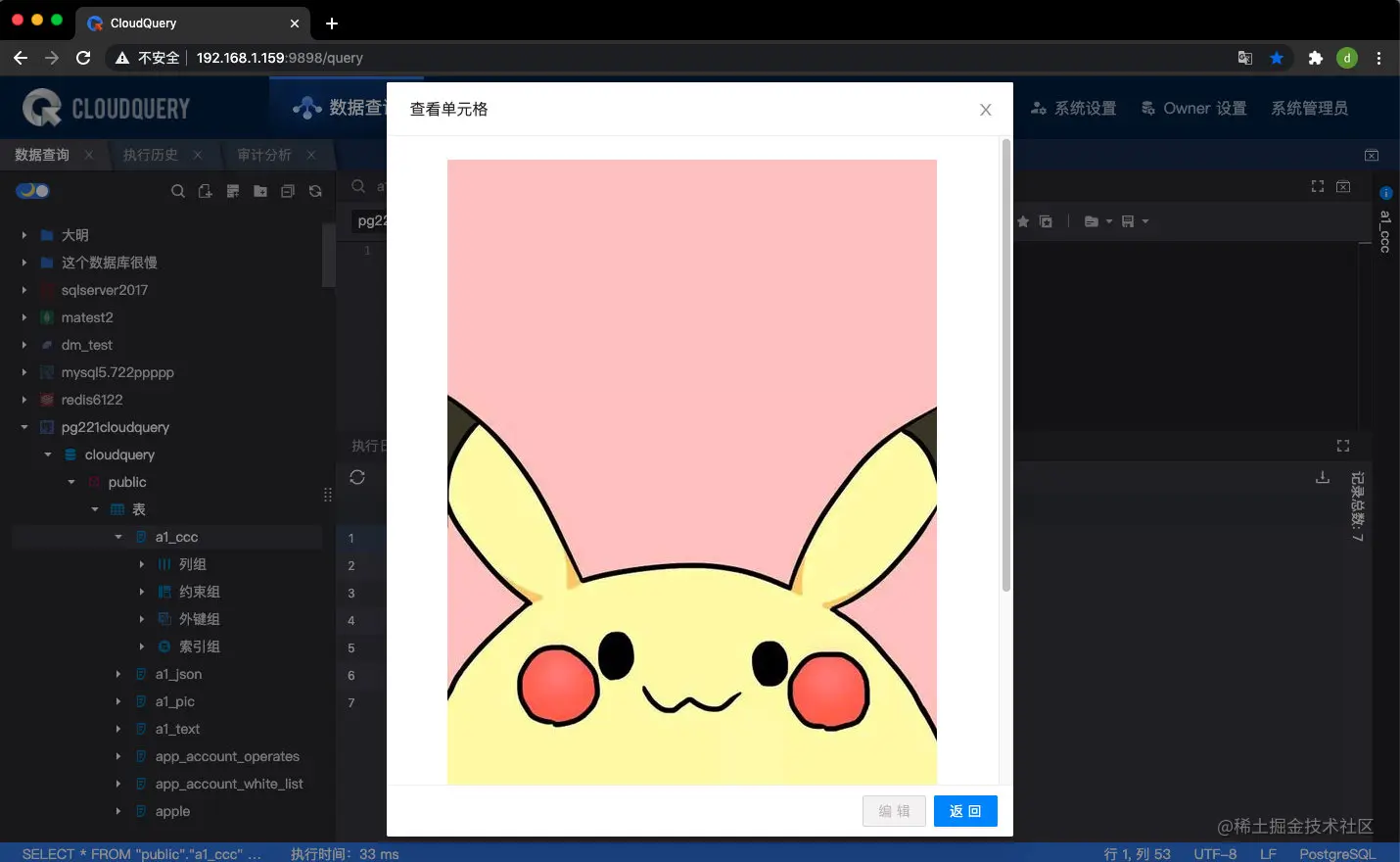
Task: Click the dialog vertical scrollbar
Action: point(1005,366)
